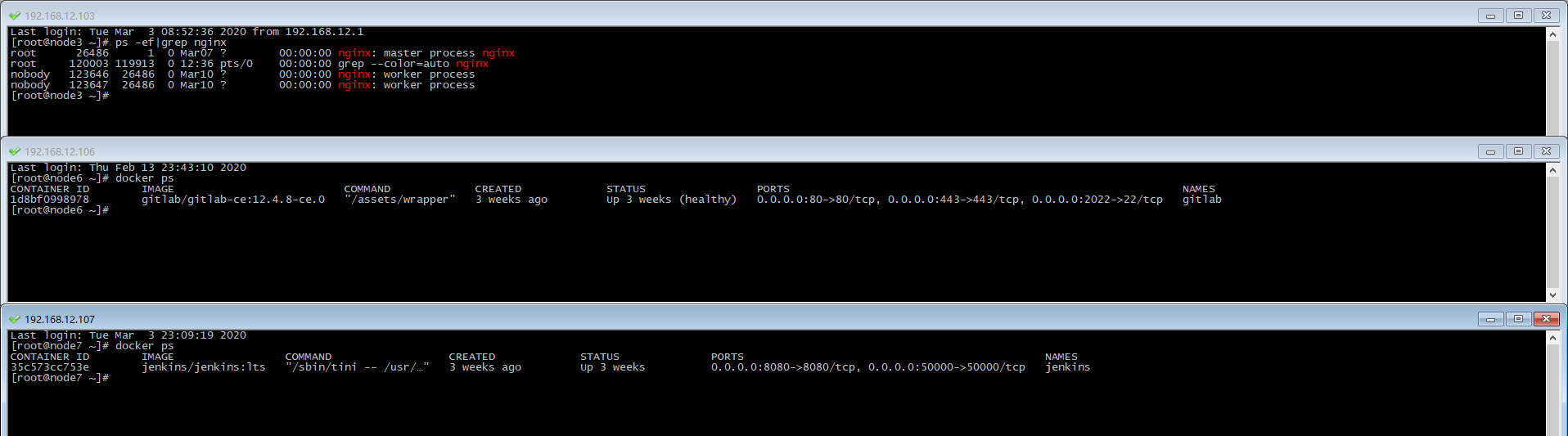Minimize the 192.168.12.106 terminal window
The width and height of the screenshot is (1568, 436).
1490,151
